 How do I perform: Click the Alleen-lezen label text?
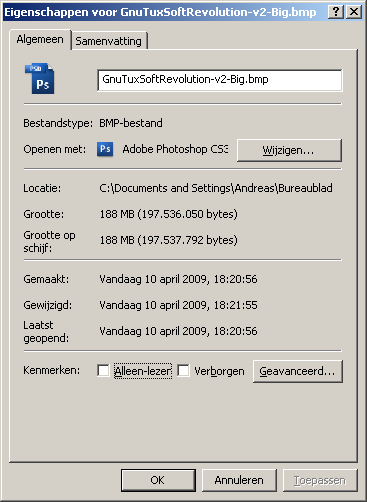click(x=143, y=371)
